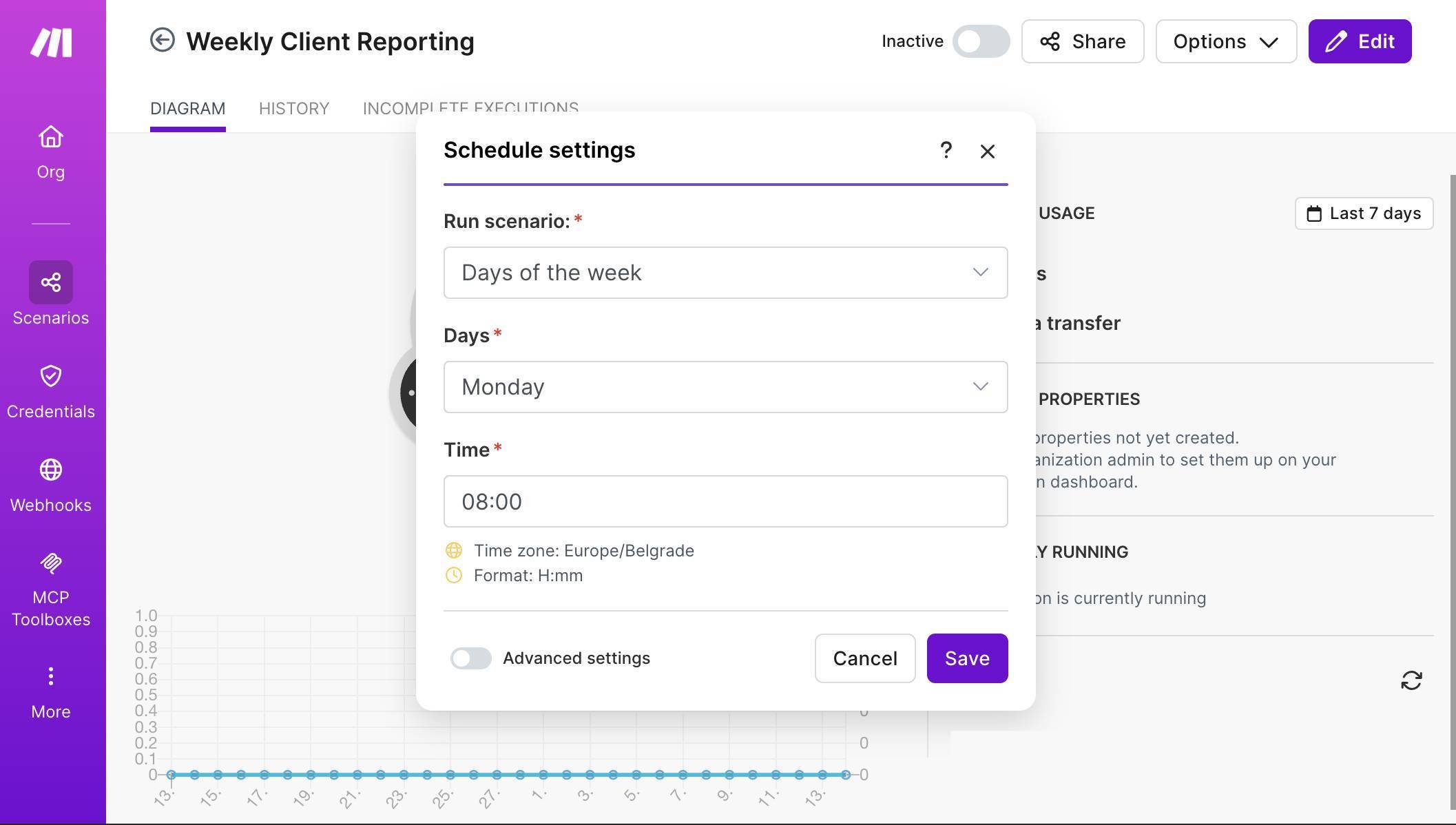Open the Incomplete Executions tab

(471, 108)
